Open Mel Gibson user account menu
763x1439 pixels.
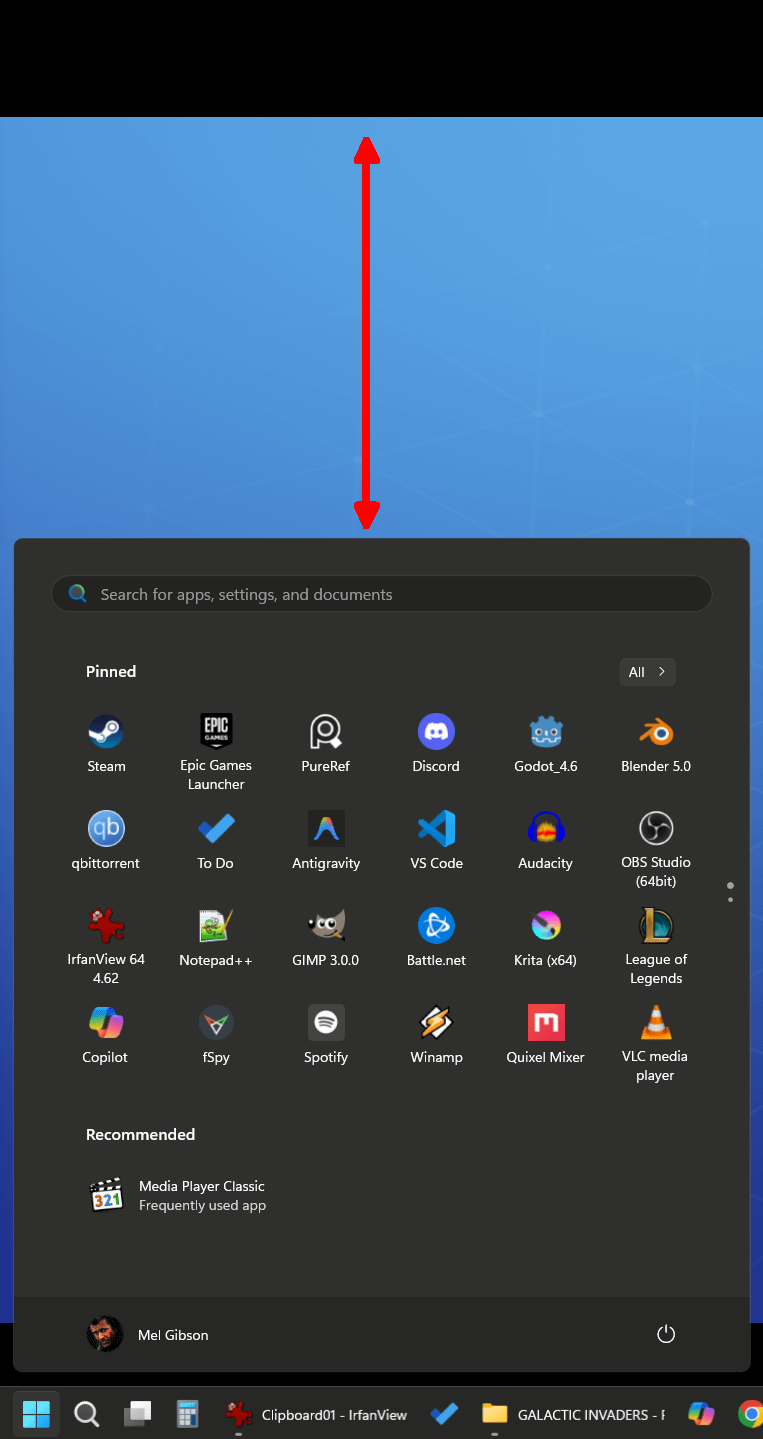point(148,1335)
